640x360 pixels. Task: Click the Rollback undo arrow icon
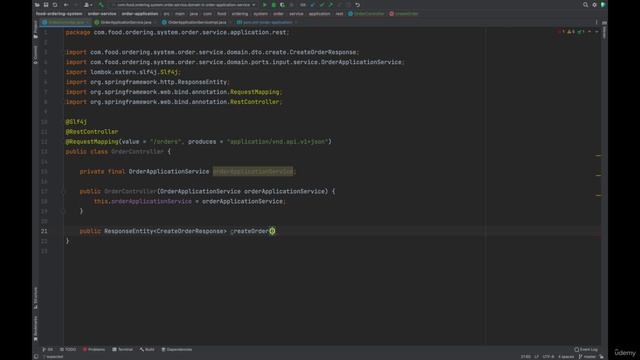coord(358,5)
